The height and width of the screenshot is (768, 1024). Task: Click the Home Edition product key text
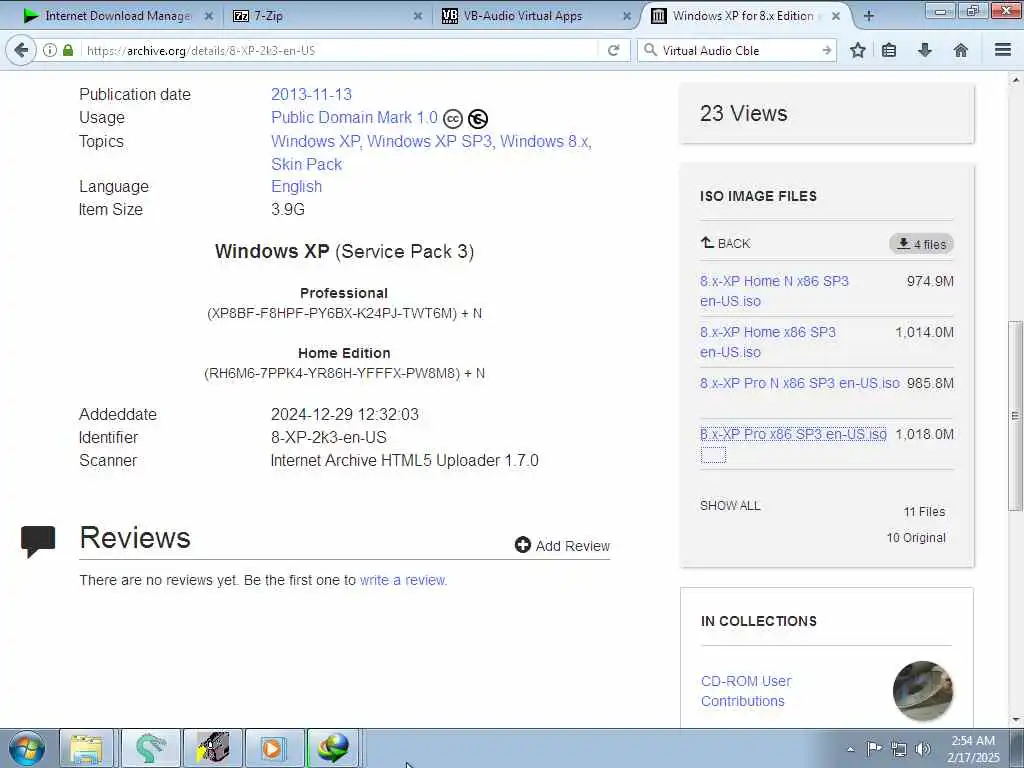344,374
